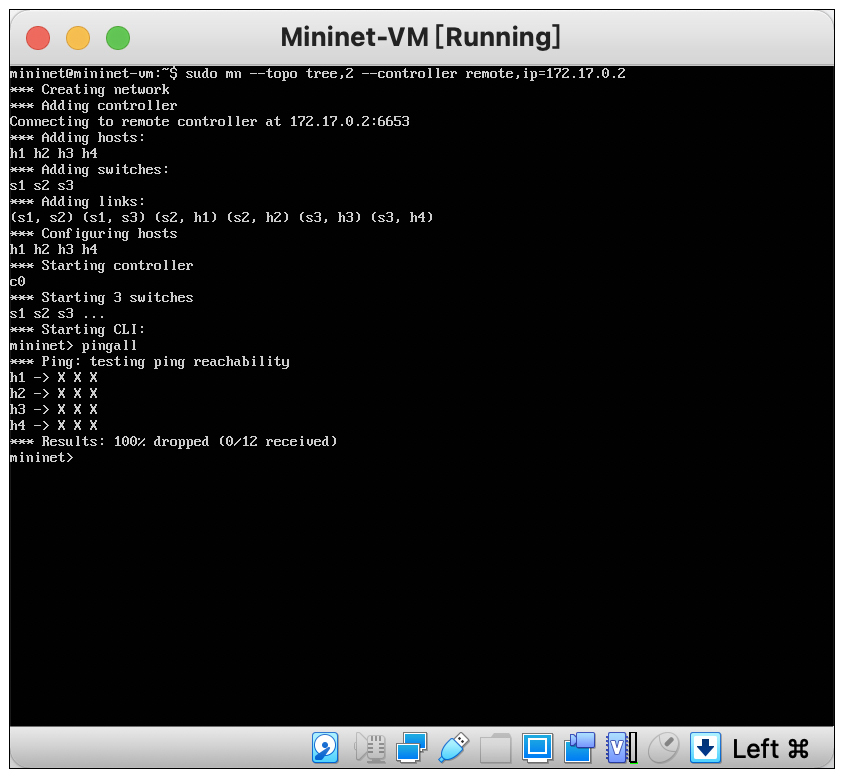Open the network adapters indicator
844x778 pixels.
(411, 747)
